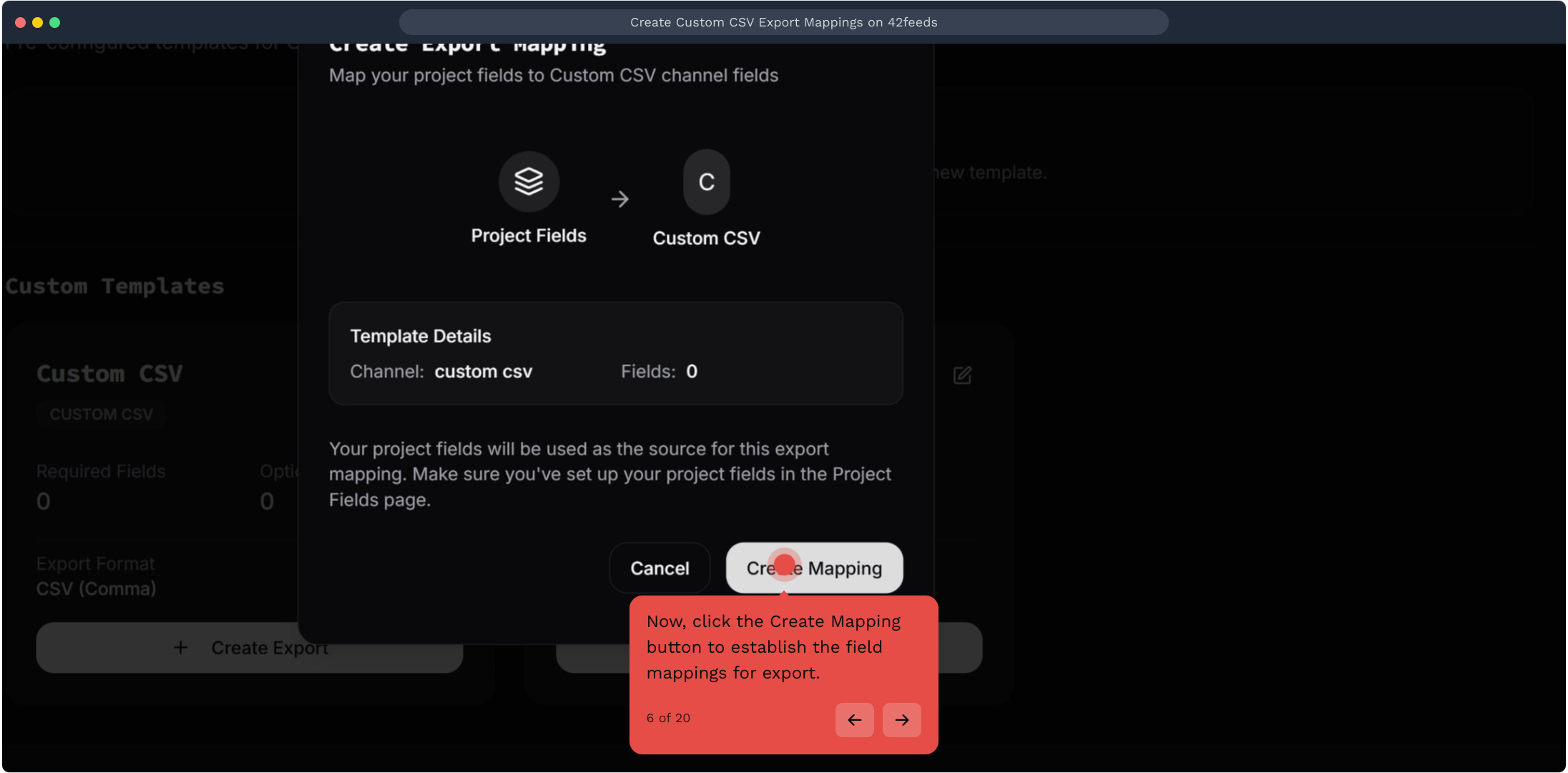Click the Custom CSV letter C icon
This screenshot has height=773, width=1568.
coord(706,182)
